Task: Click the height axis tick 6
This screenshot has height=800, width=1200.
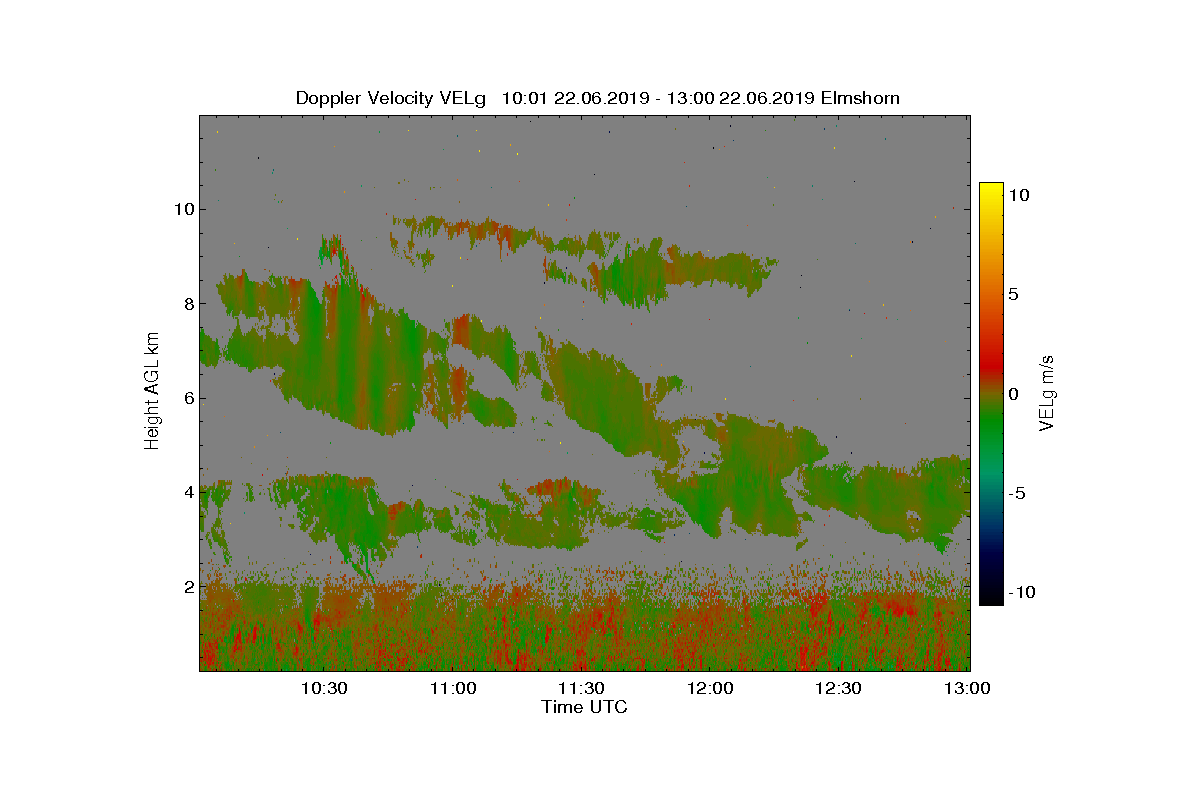Action: coord(187,398)
